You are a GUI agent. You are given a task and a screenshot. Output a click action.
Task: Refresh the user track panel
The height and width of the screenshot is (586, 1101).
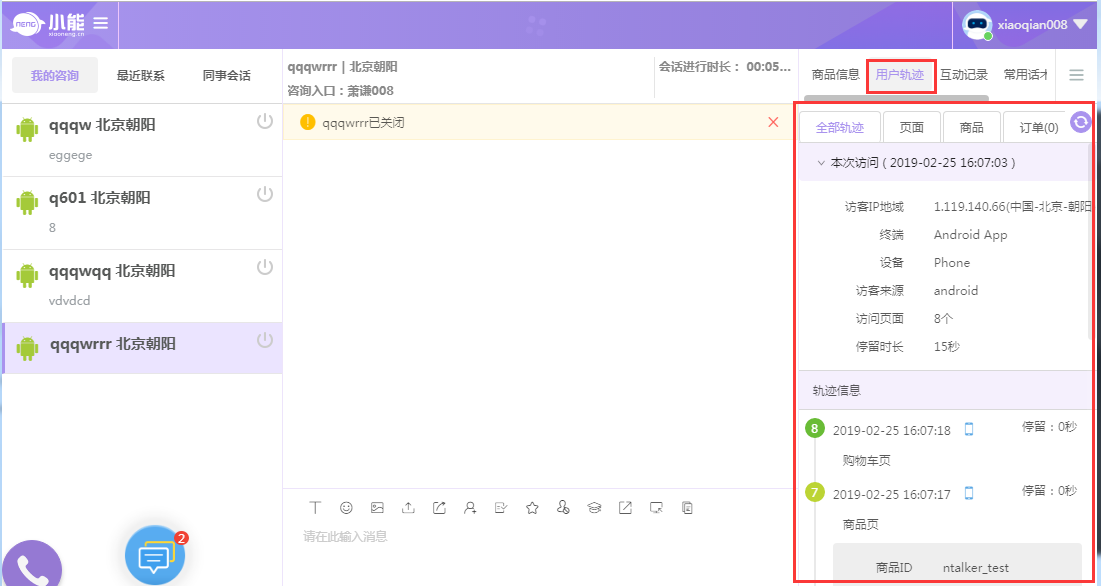point(1080,122)
